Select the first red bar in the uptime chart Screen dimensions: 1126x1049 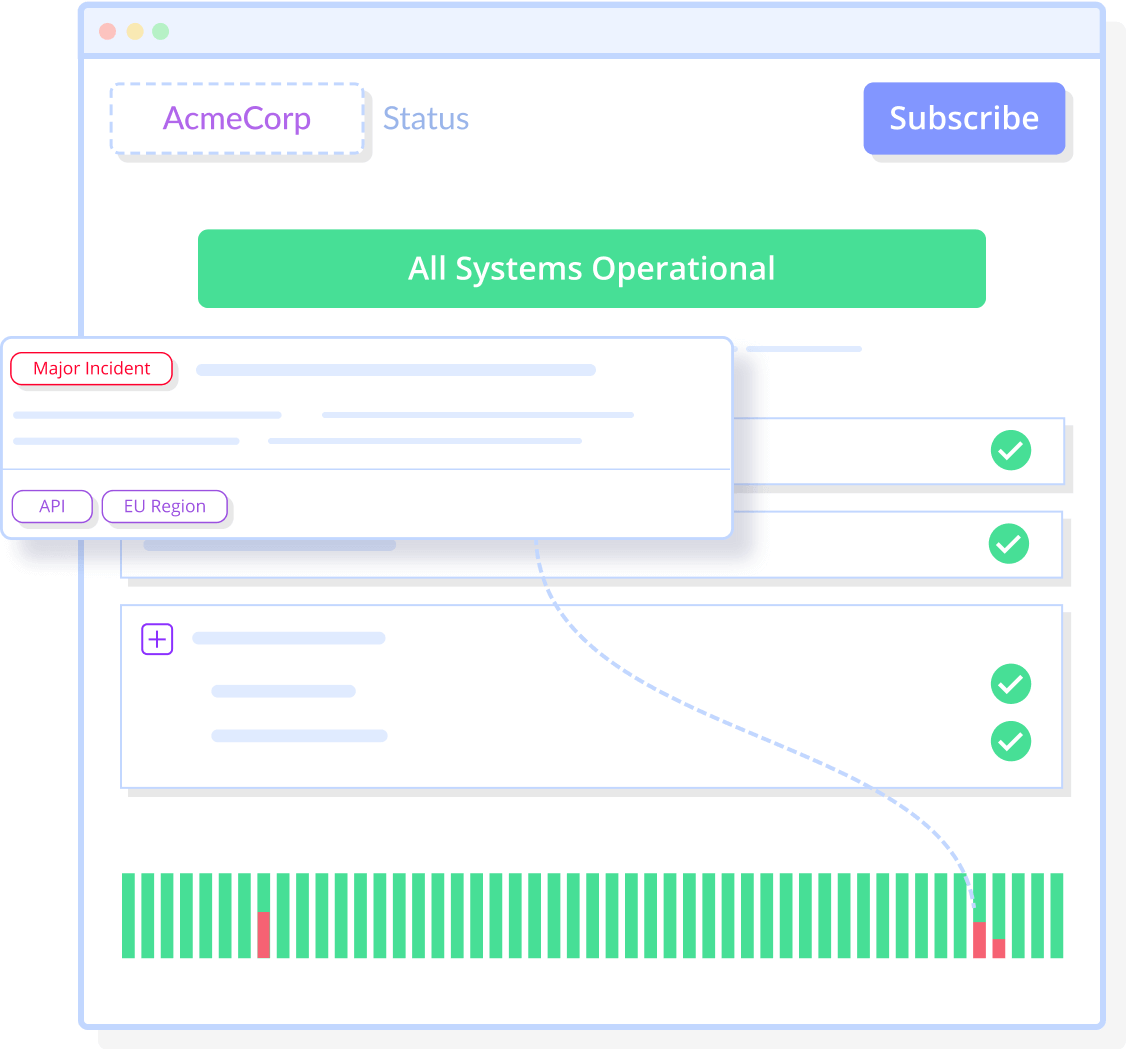pos(264,932)
